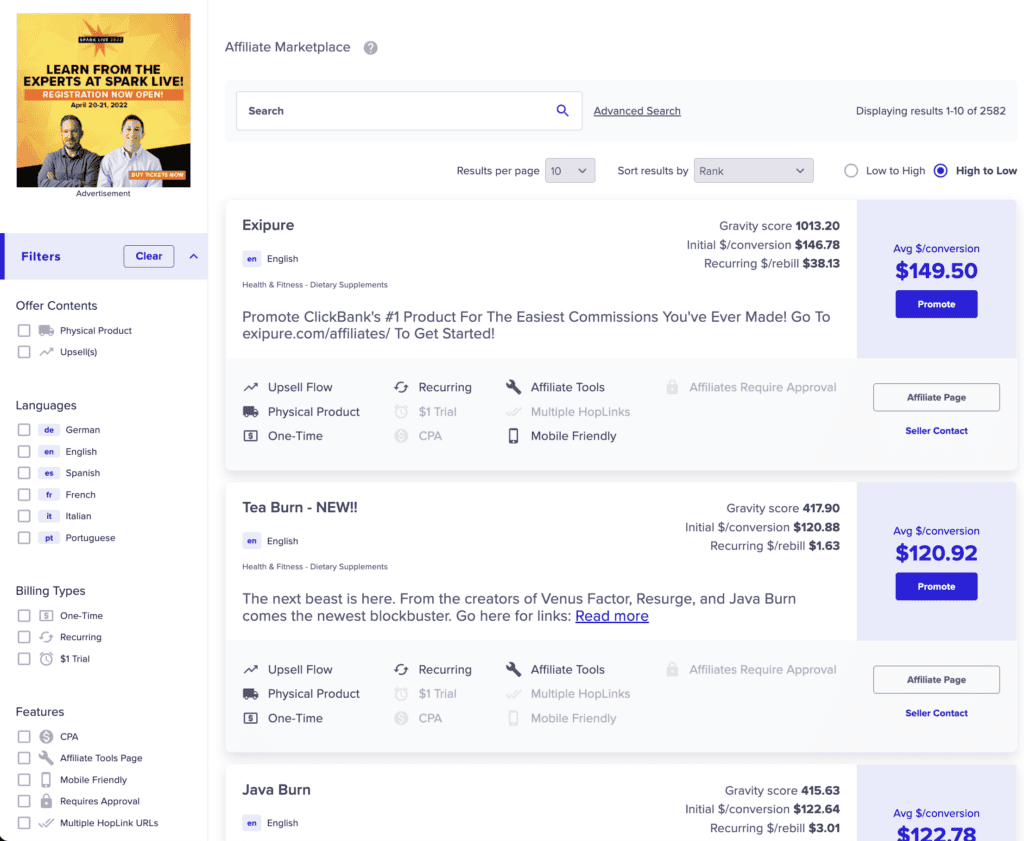Click the trend-arrow icon in Upsell(s) filter

(46, 352)
